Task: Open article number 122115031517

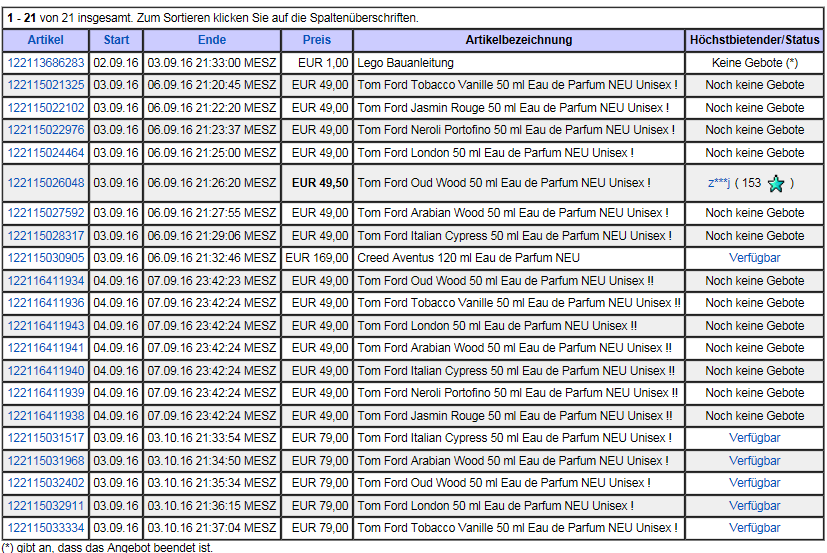Action: point(45,438)
